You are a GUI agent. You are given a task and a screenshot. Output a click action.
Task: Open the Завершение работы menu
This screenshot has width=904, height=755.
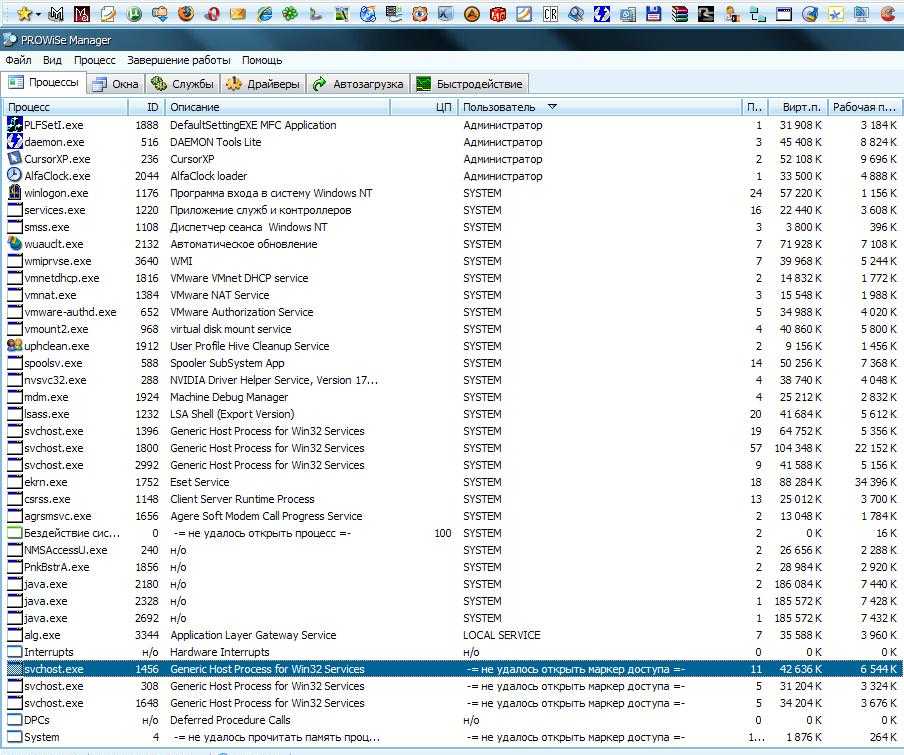point(179,60)
